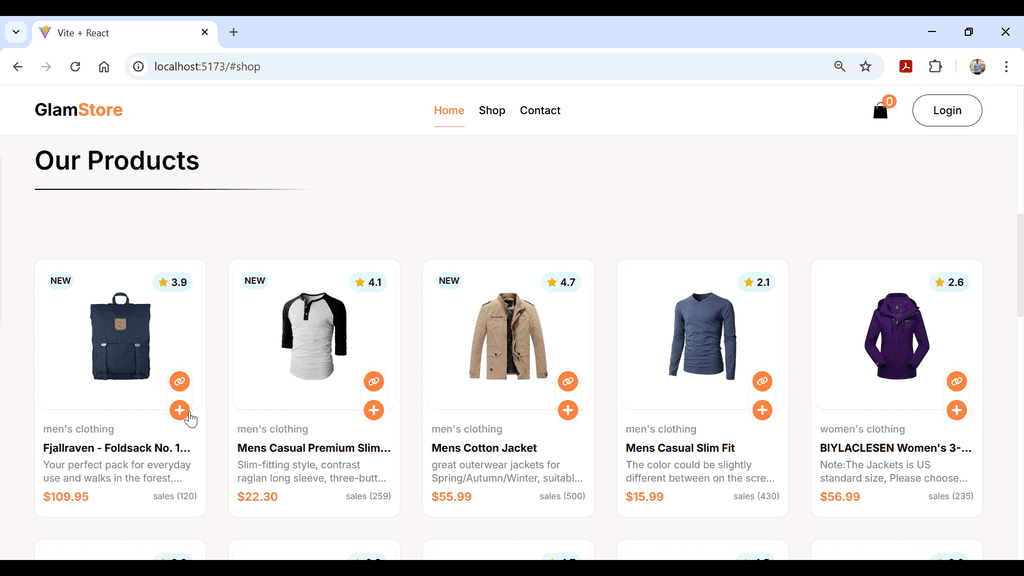1024x576 pixels.
Task: Click the purple women's jacket image
Action: [x=896, y=337]
